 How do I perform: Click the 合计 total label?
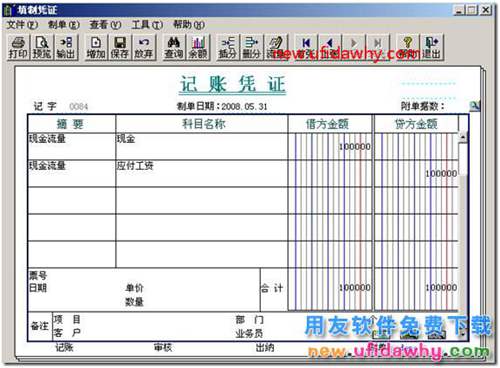point(272,288)
